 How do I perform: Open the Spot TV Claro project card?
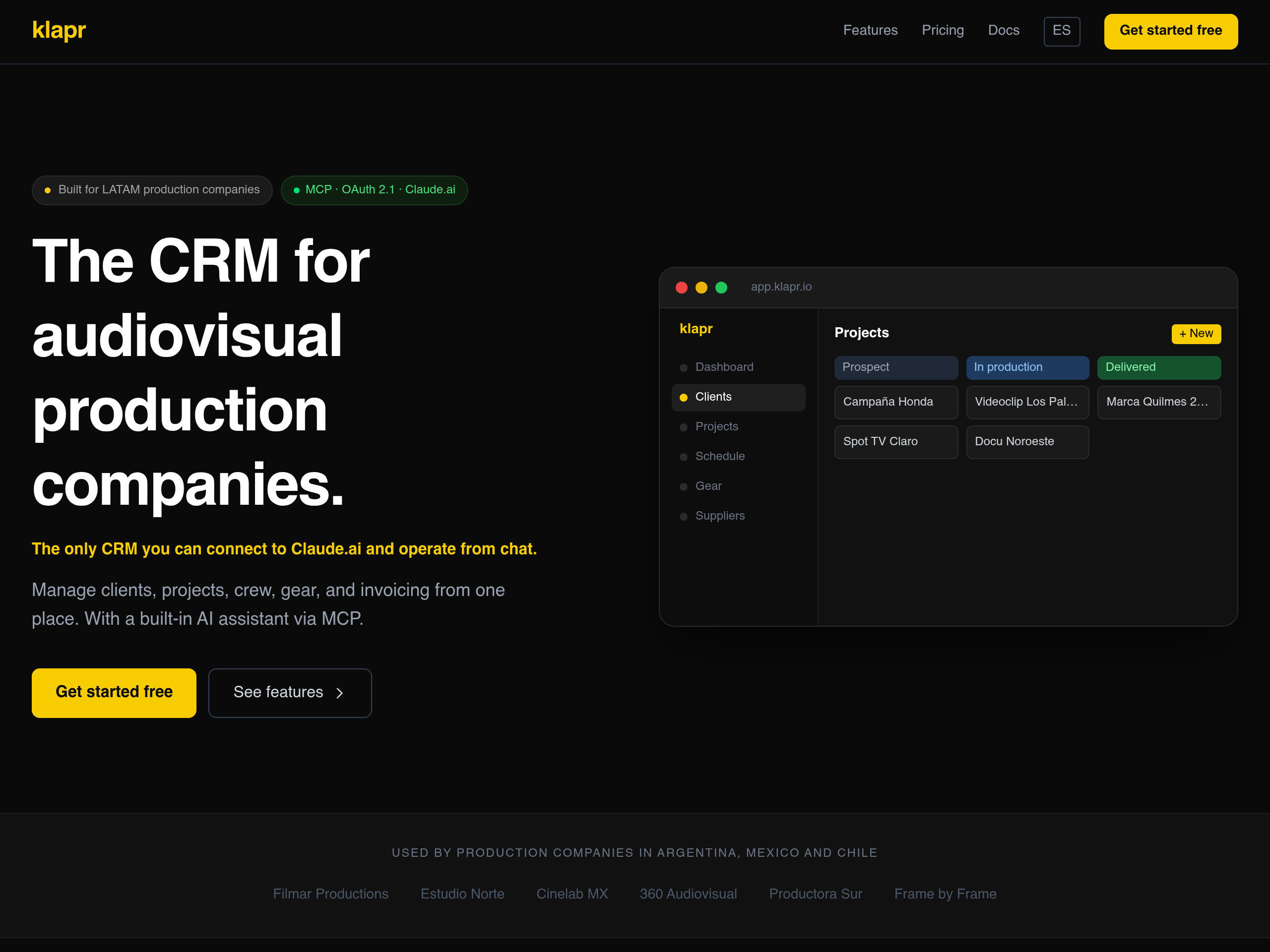(x=895, y=442)
